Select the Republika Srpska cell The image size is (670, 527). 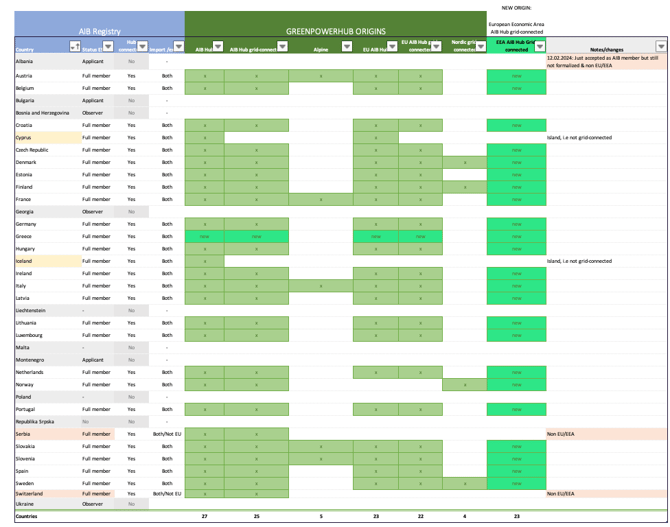[x=48, y=422]
